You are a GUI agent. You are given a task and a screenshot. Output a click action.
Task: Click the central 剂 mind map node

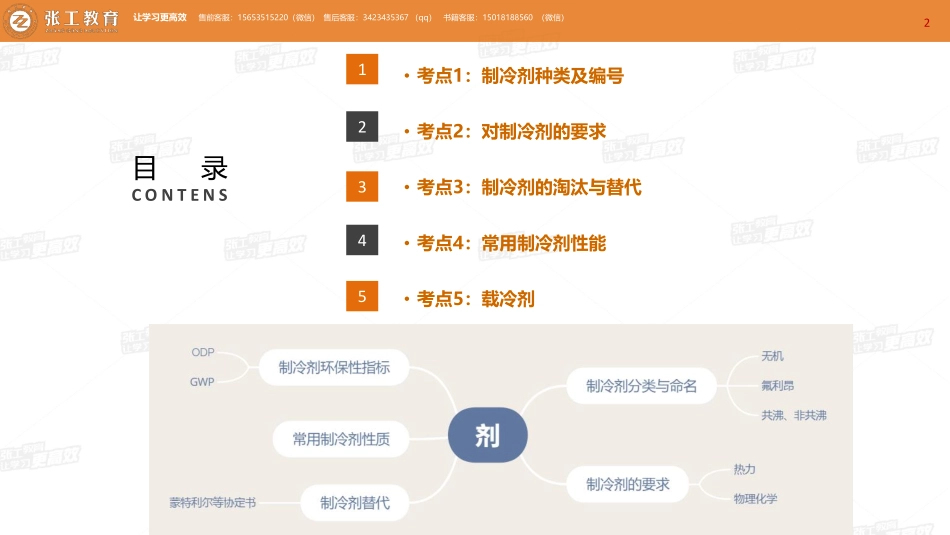(x=488, y=435)
